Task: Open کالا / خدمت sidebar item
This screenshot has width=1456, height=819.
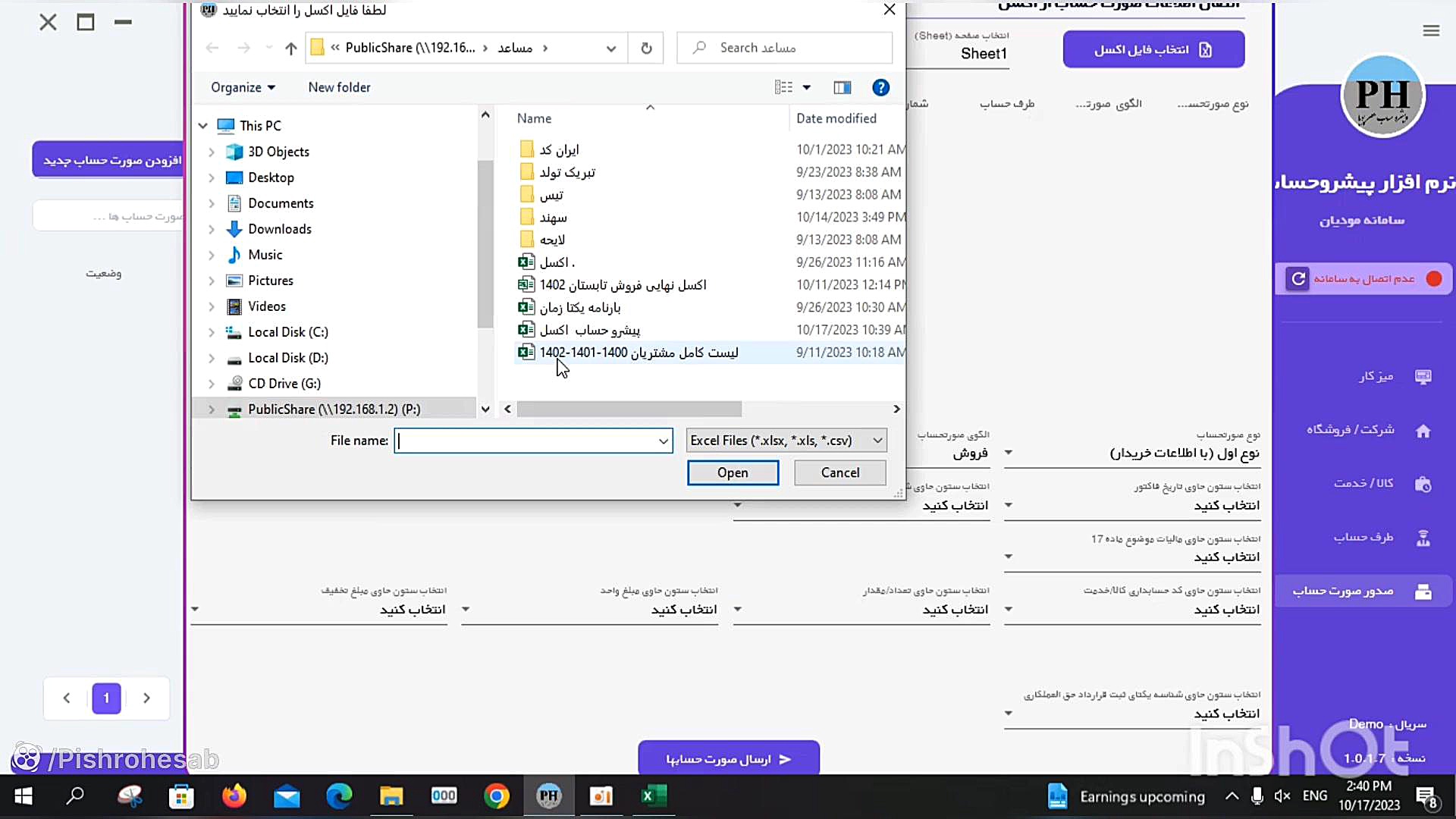Action: [1381, 483]
